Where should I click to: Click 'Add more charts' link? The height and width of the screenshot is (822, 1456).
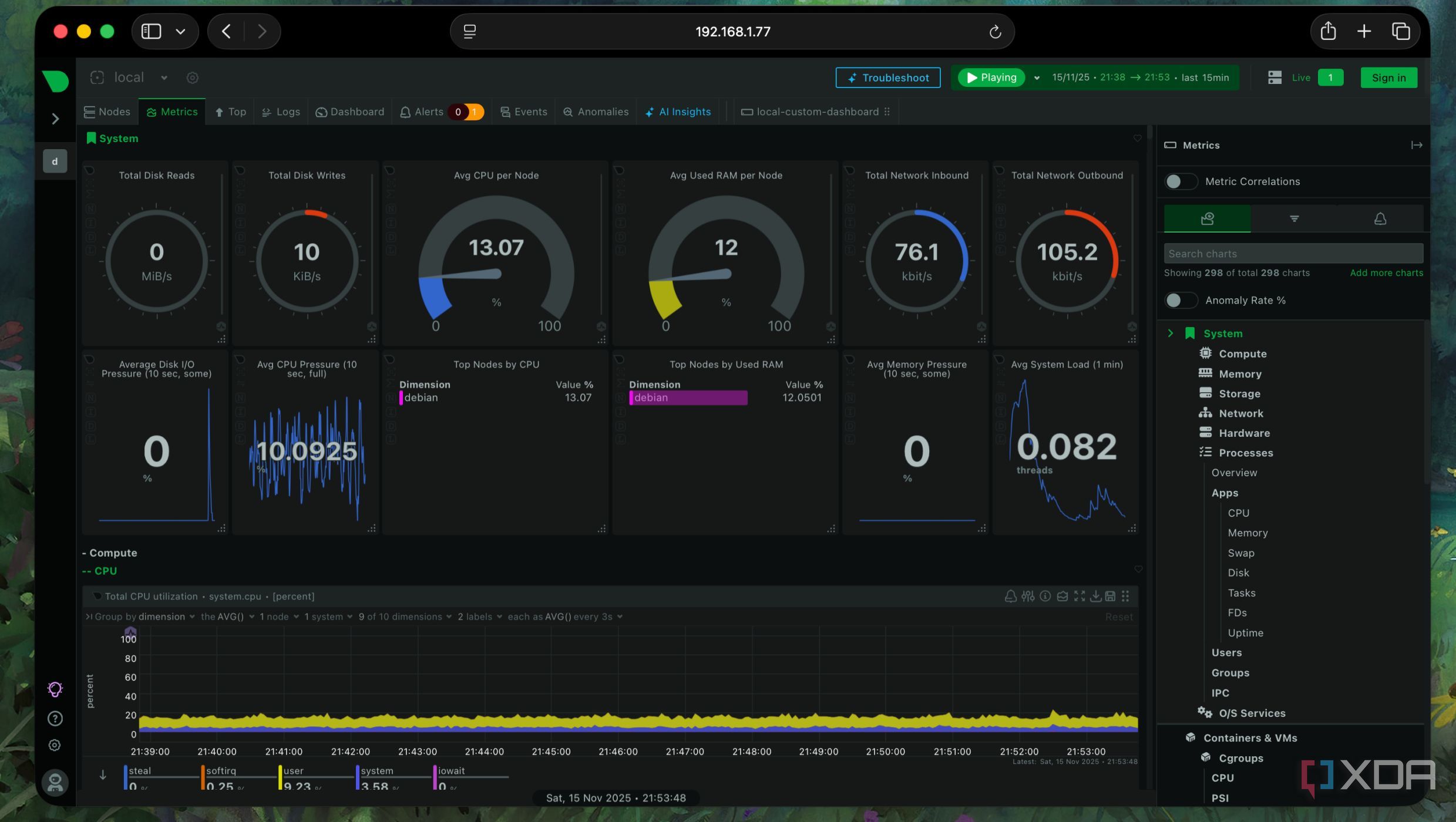pyautogui.click(x=1386, y=273)
